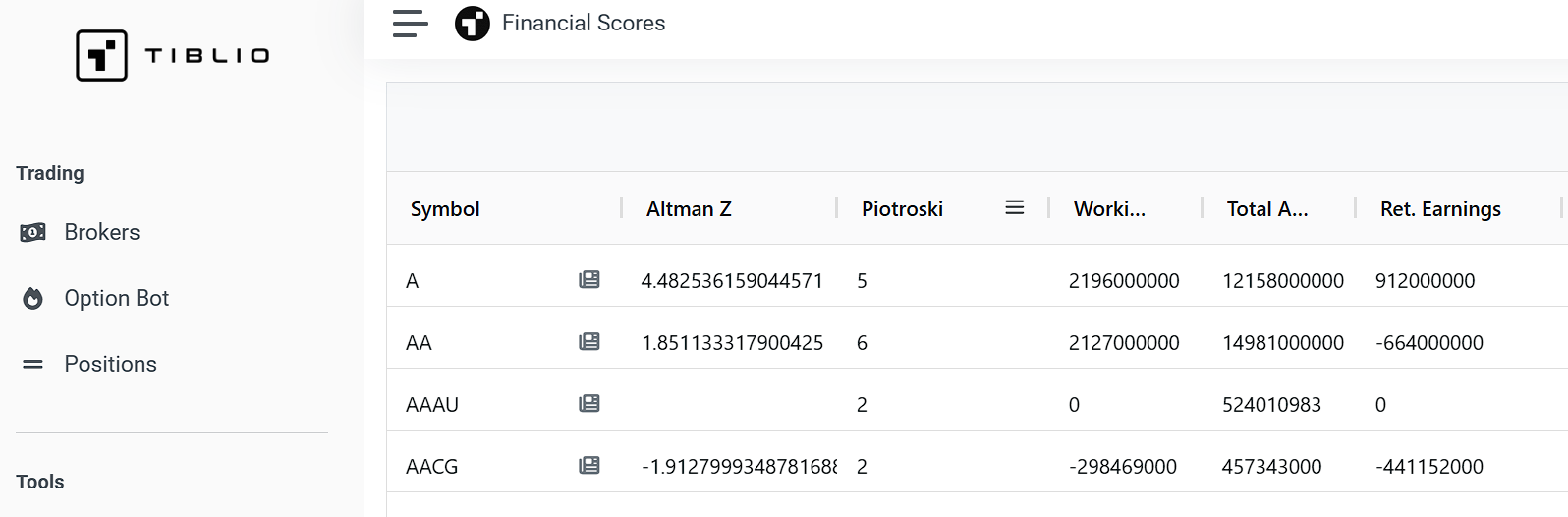This screenshot has width=1568, height=517.
Task: Click Altman Z value for AA
Action: point(732,343)
